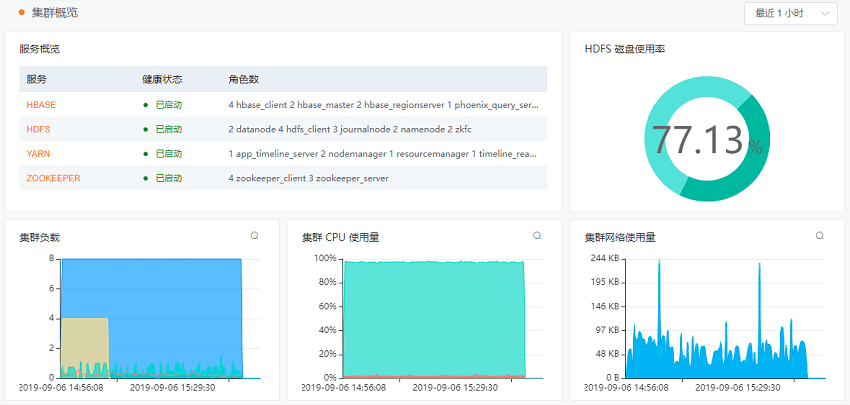The width and height of the screenshot is (850, 405).
Task: Click the magnifier icon on 集群网络使用量 chart
Action: (x=820, y=235)
